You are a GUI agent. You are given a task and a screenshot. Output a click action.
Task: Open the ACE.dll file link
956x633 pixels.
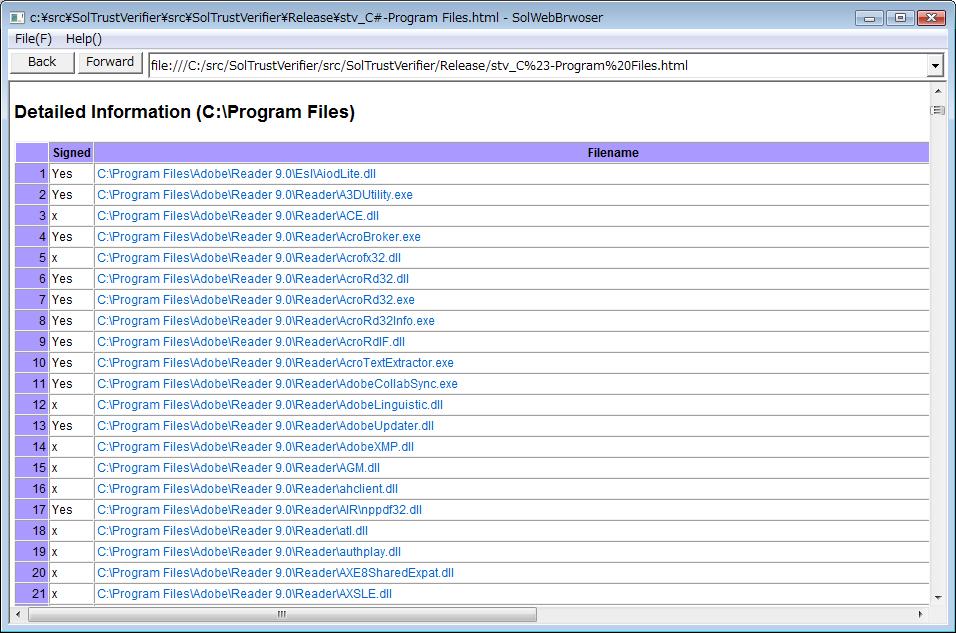tap(238, 216)
